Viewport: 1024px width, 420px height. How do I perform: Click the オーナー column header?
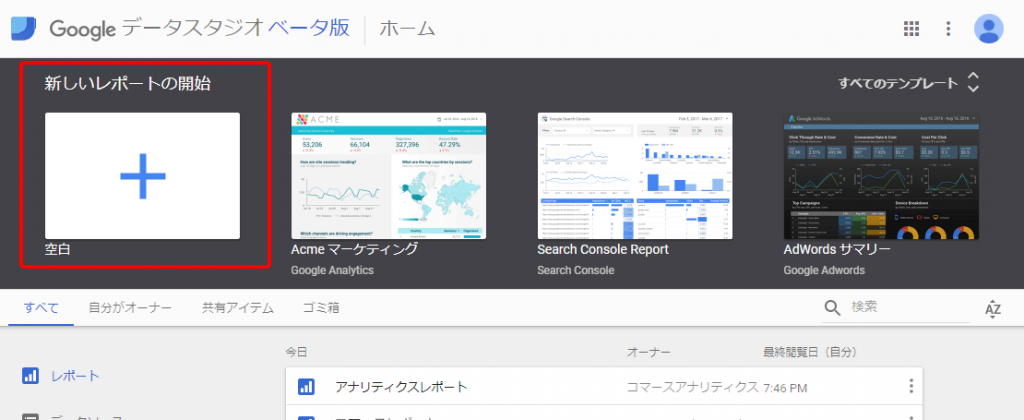point(648,352)
